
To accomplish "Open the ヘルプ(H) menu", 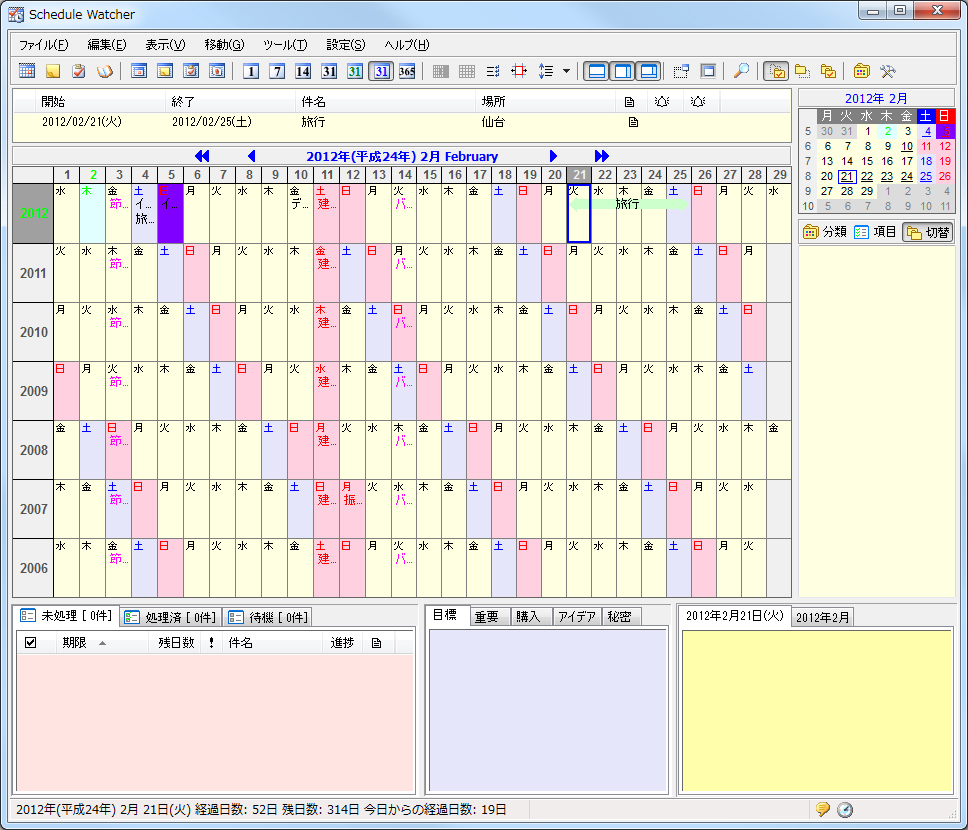I will point(407,44).
